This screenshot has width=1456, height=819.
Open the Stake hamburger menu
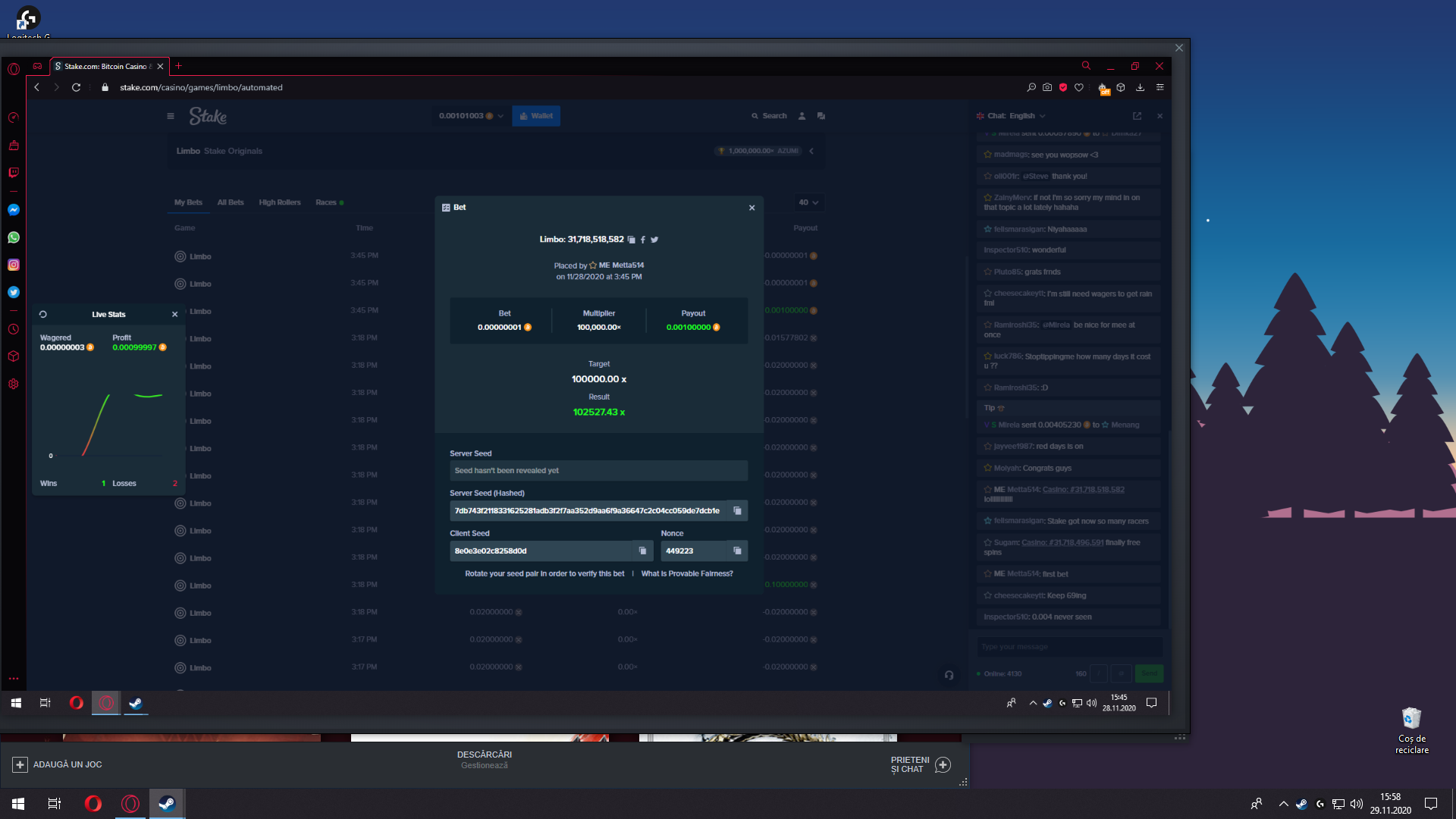(x=171, y=116)
